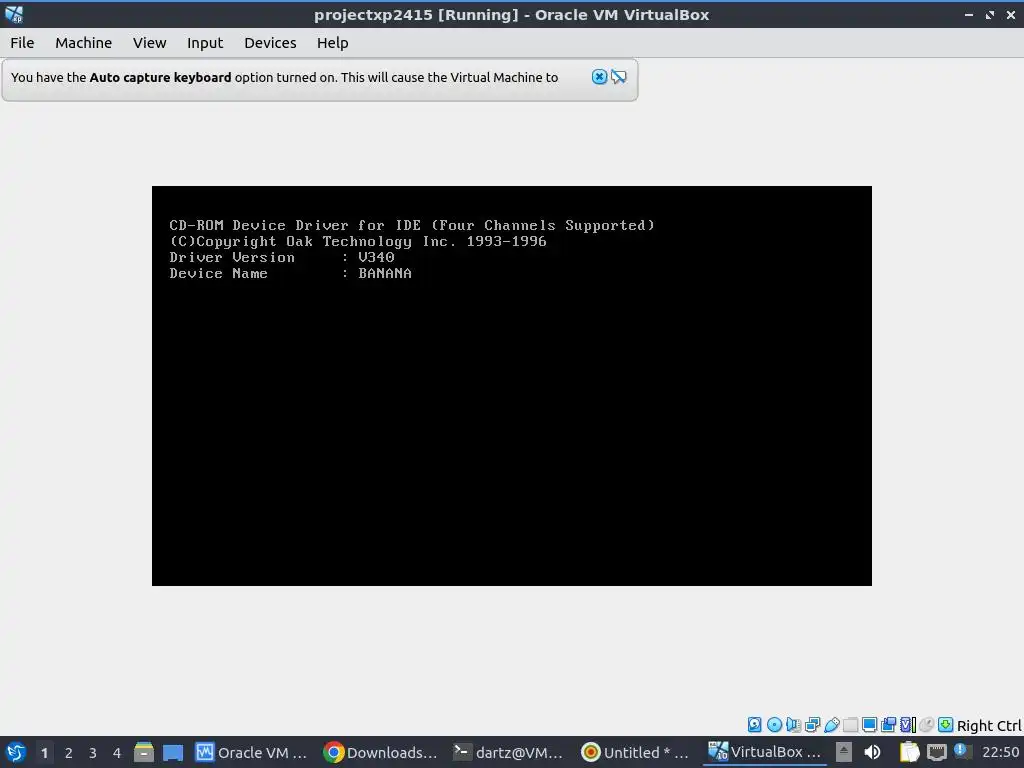The image size is (1024, 768).
Task: Click the 22:50 clock in tray
Action: (x=1000, y=752)
